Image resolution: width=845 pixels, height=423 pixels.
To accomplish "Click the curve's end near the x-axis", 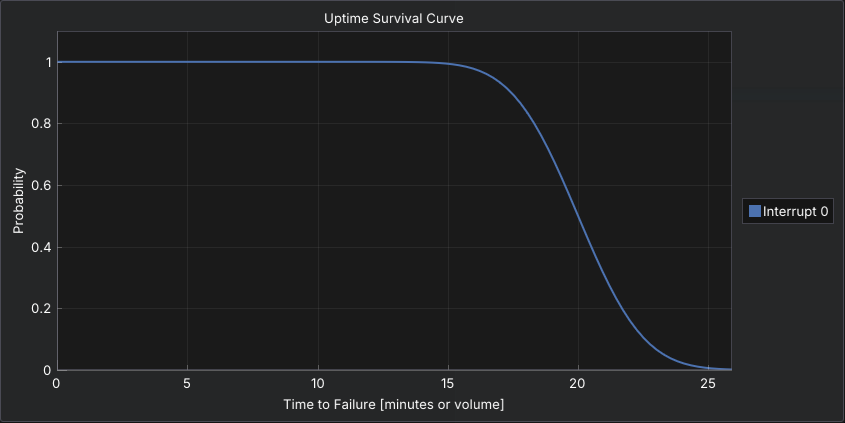I will tap(728, 369).
